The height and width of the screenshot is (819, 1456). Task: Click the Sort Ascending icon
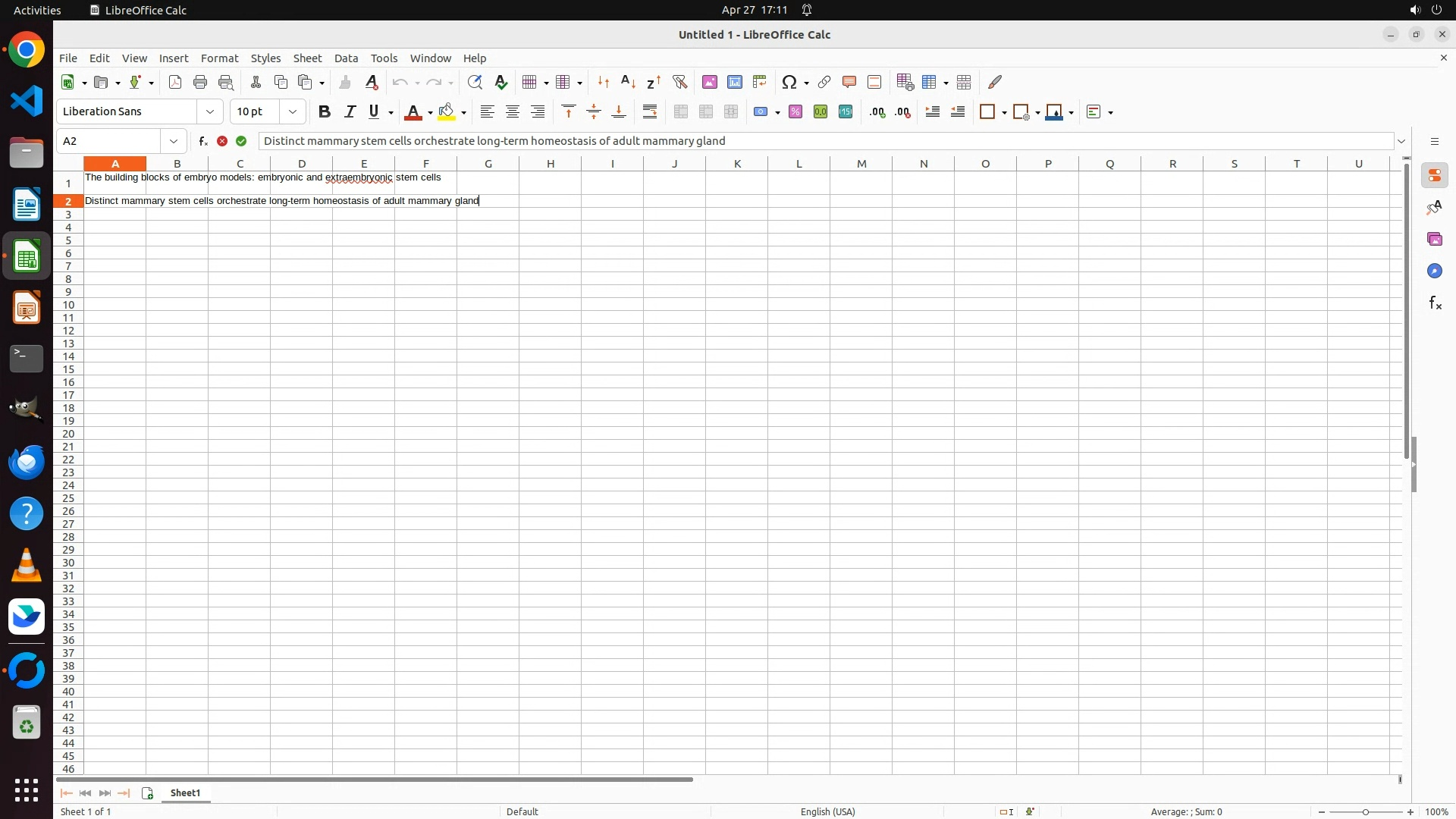pyautogui.click(x=628, y=82)
